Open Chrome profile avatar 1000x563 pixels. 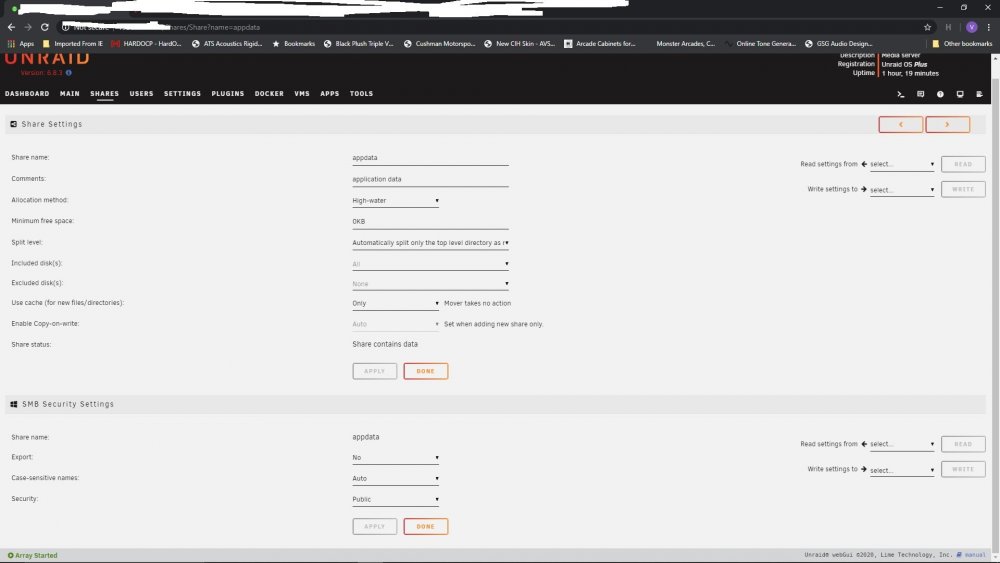(971, 27)
